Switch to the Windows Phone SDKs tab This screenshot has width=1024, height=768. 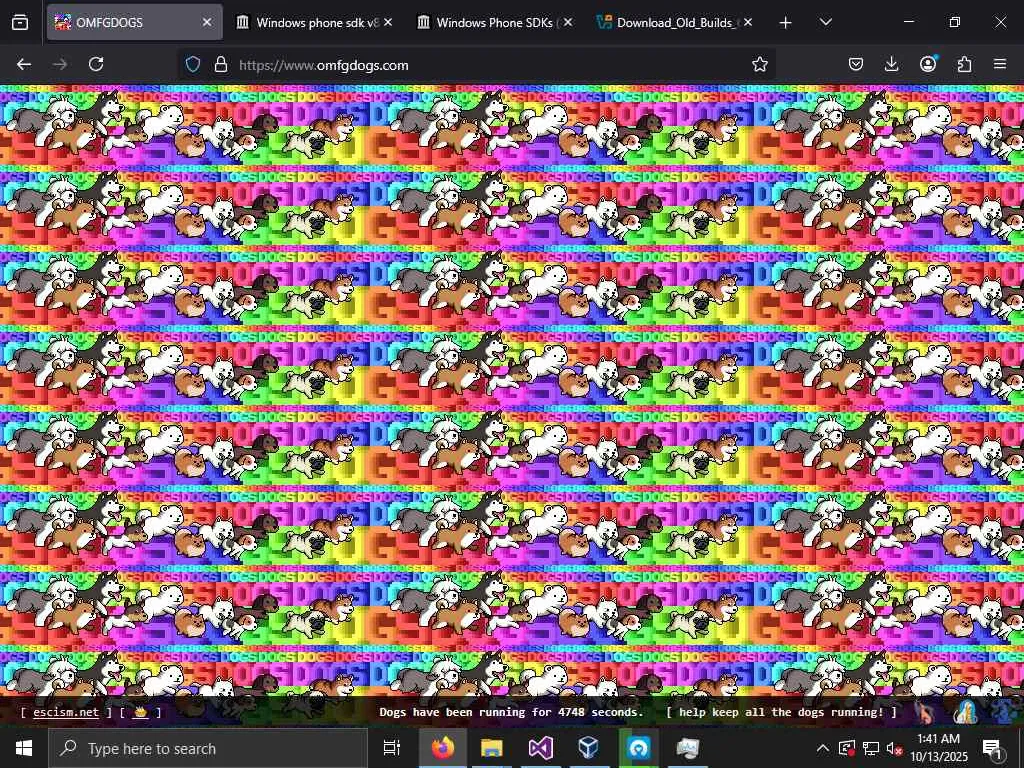495,22
